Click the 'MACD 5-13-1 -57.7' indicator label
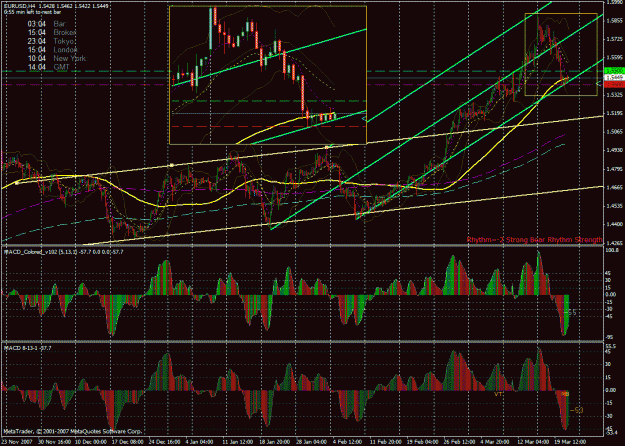Screen dimensions: 625x446 click(x=28, y=348)
